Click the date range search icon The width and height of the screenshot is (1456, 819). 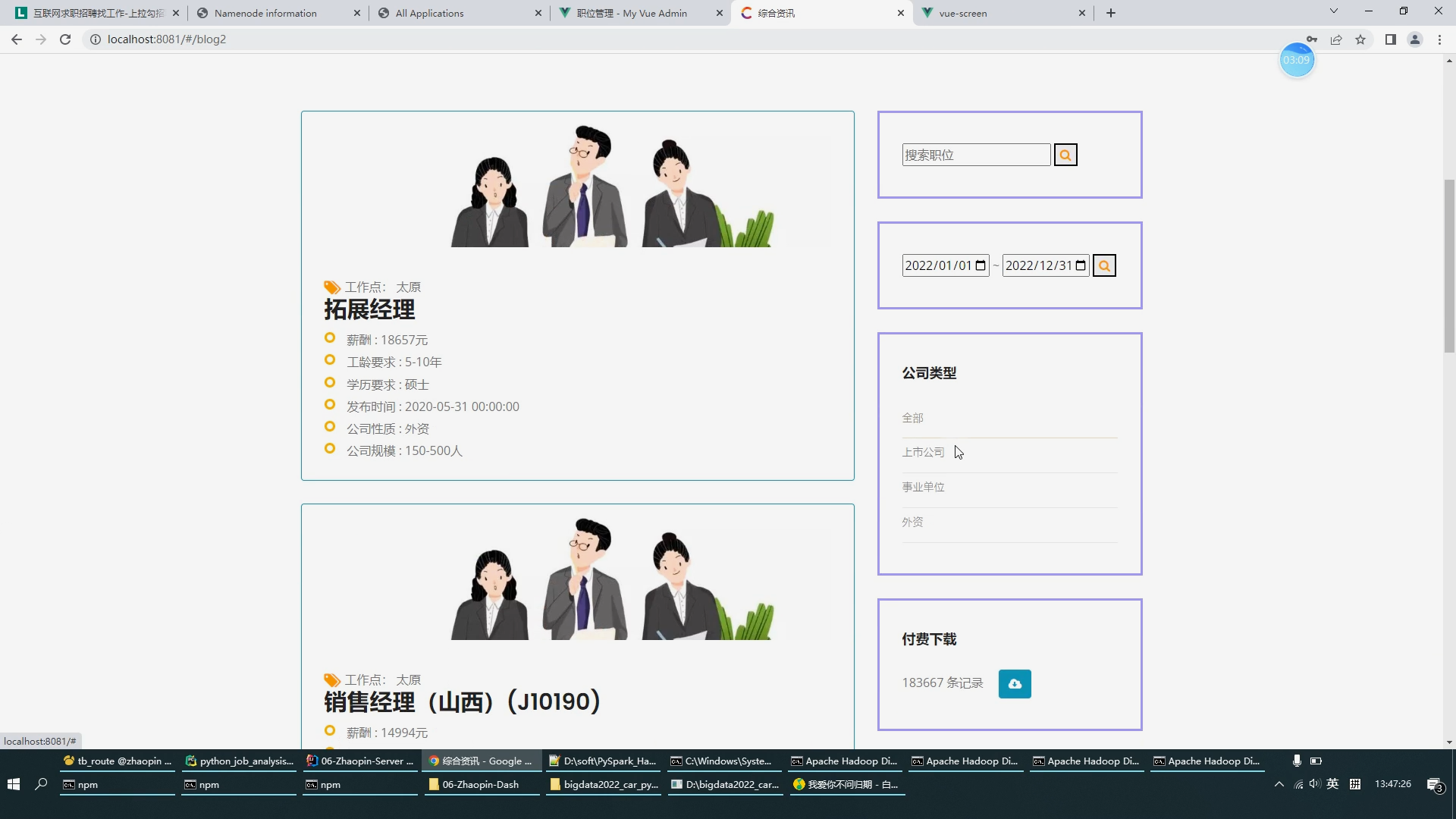[1104, 265]
